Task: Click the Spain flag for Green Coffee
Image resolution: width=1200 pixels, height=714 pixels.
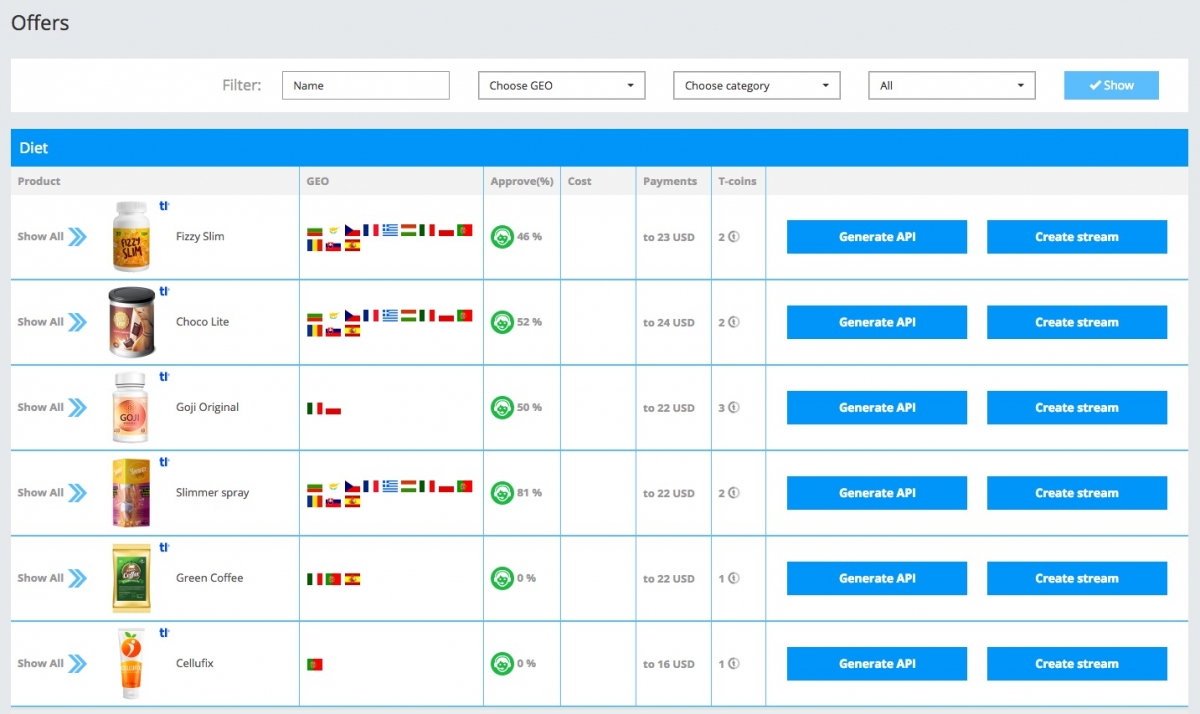Action: click(352, 579)
